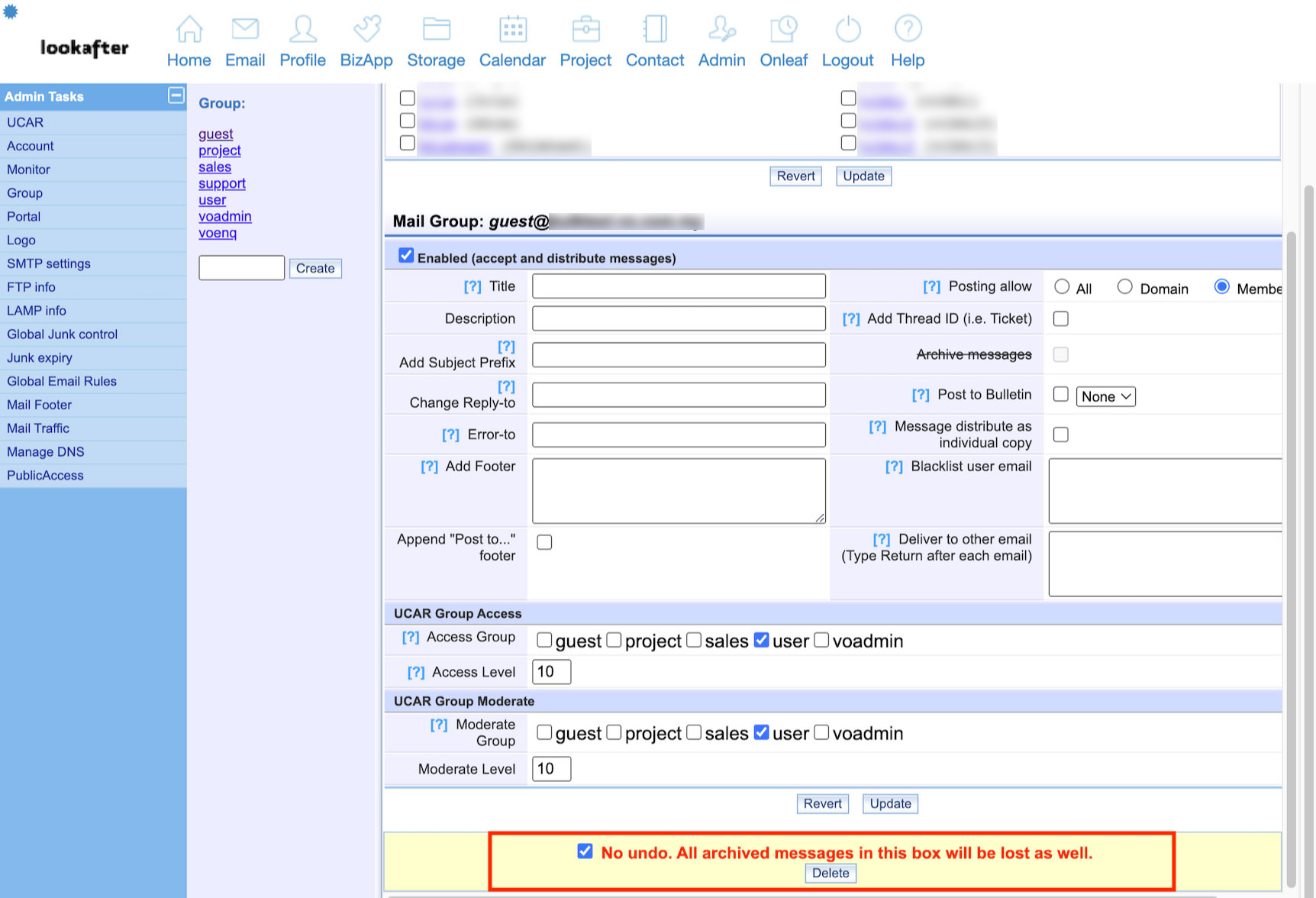Open SMTP settings in Admin Tasks

click(x=49, y=263)
